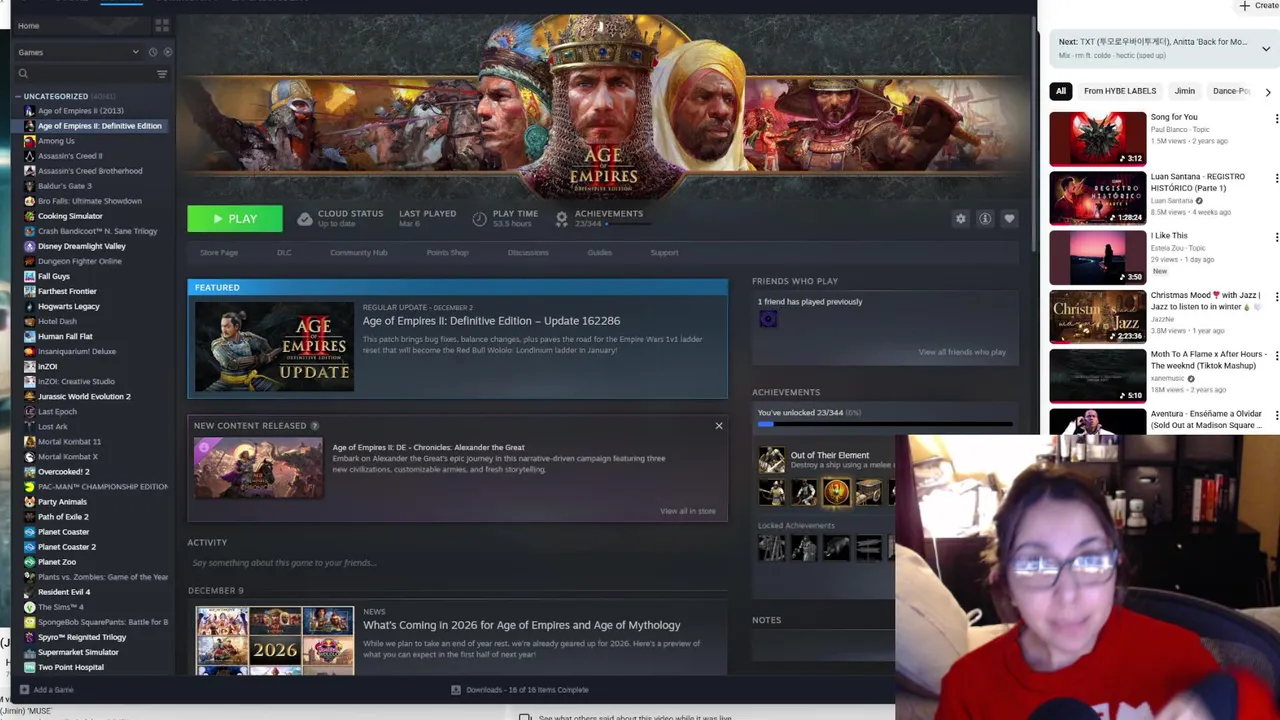1280x720 pixels.
Task: Click the Play Time clock icon
Action: 479,218
